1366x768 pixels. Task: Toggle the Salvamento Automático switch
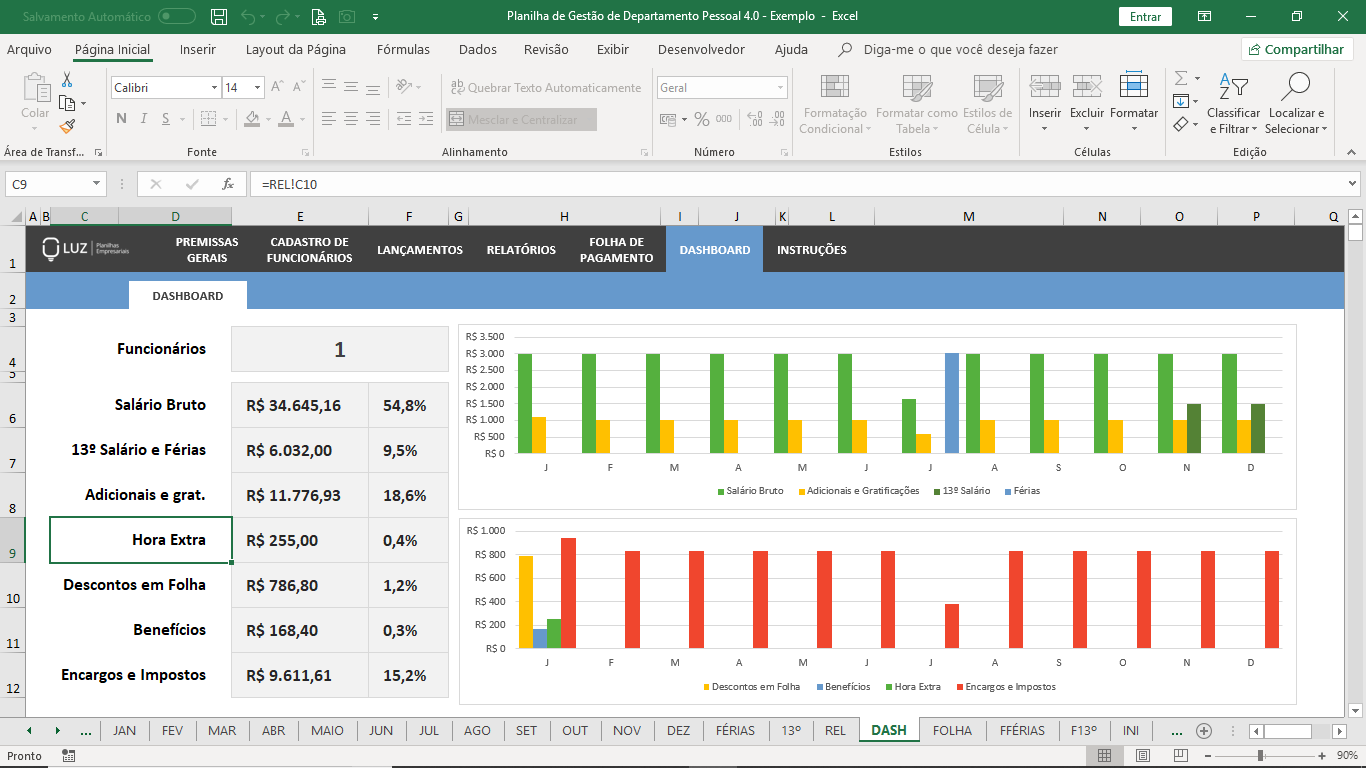[177, 16]
